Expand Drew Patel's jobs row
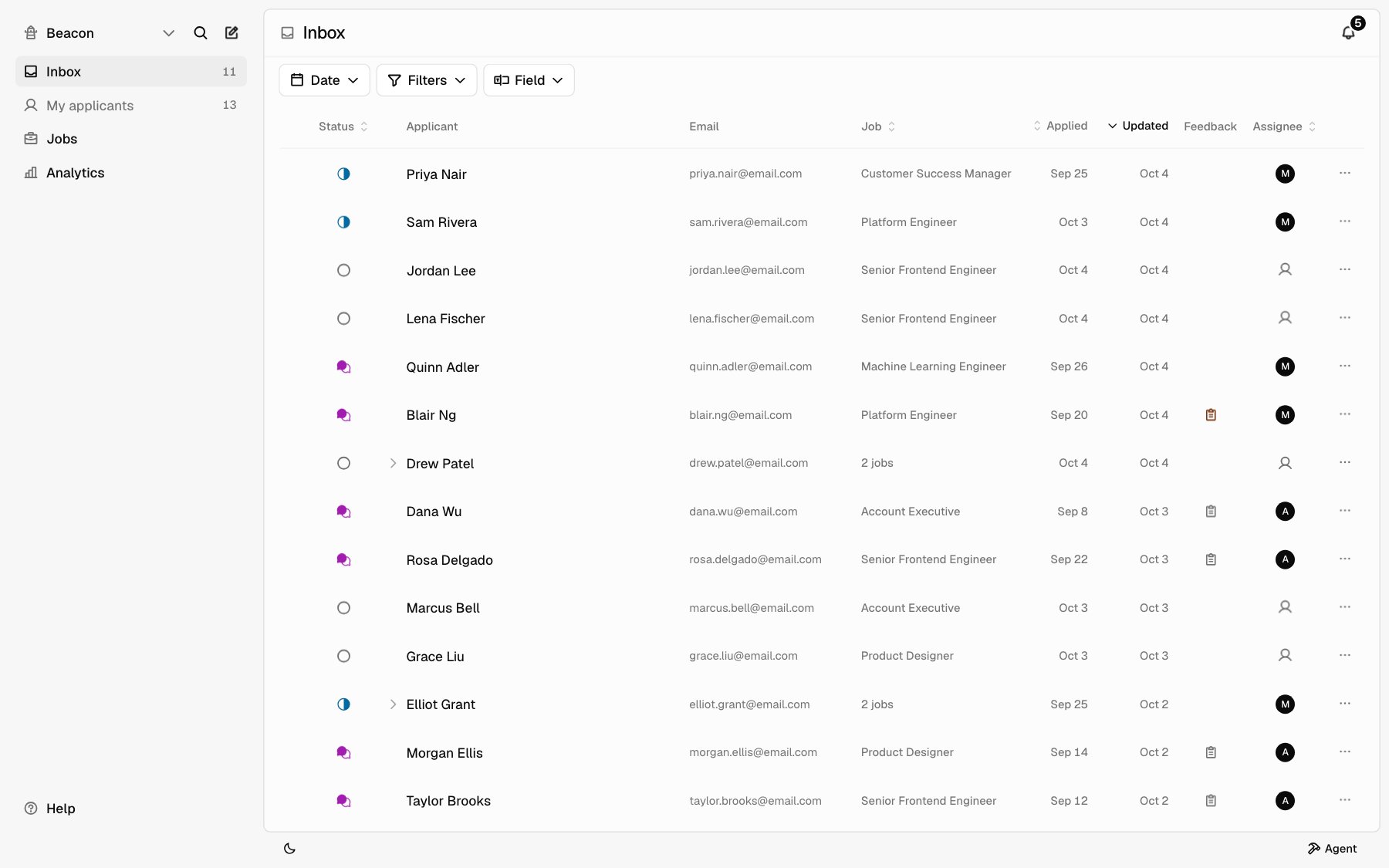This screenshot has width=1389, height=868. 393,463
